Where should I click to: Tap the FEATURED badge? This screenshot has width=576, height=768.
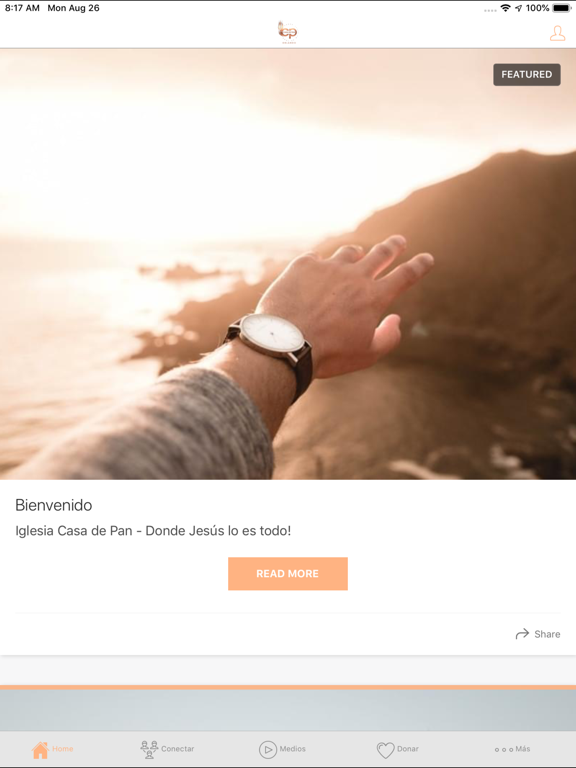click(x=527, y=74)
